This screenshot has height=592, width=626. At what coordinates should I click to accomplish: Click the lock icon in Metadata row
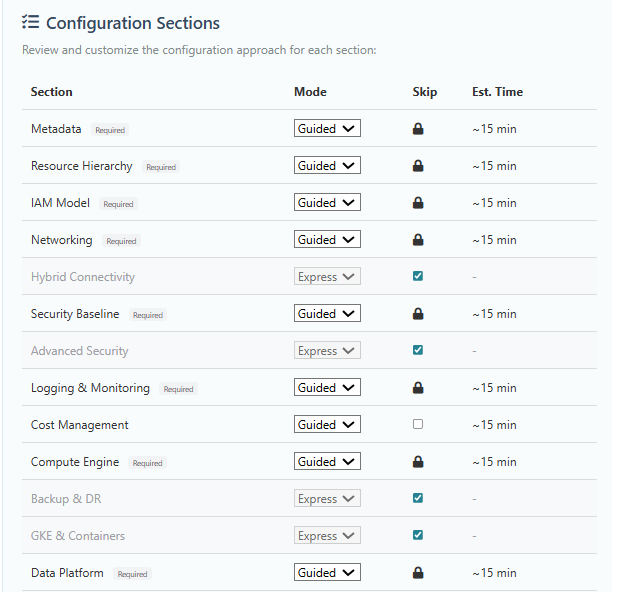coord(418,129)
